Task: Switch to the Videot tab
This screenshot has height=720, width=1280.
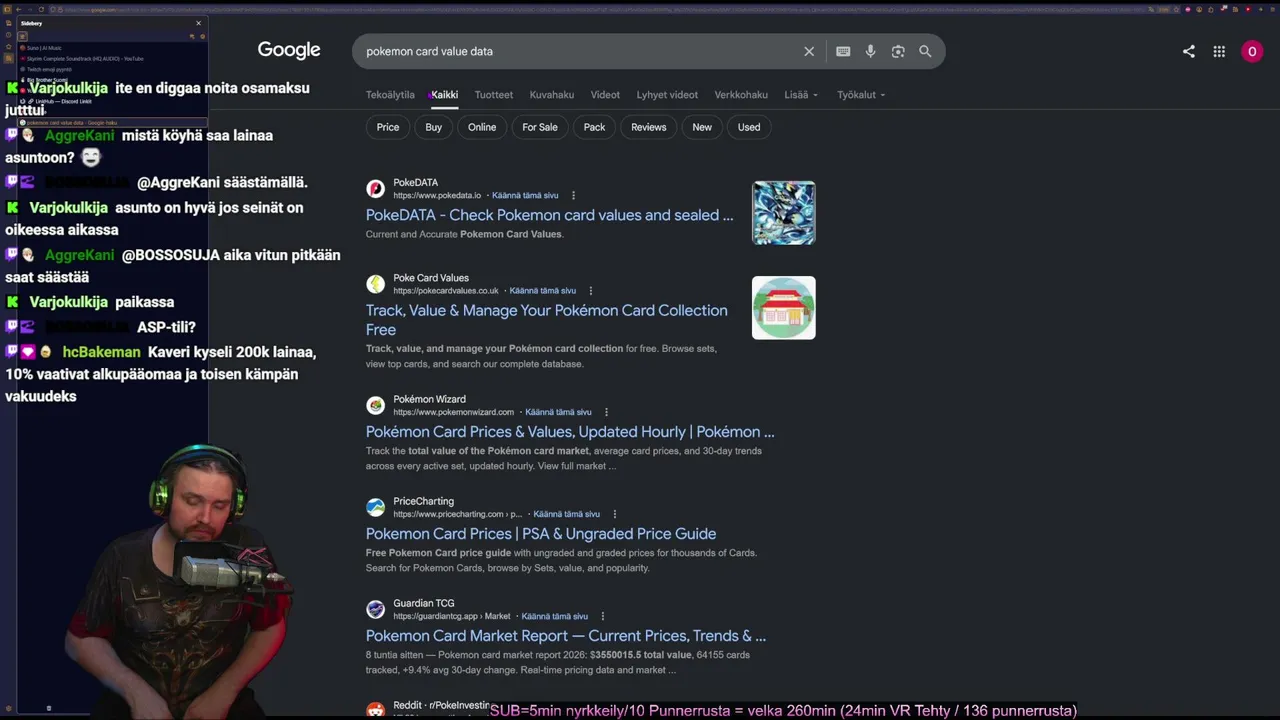Action: [x=605, y=95]
